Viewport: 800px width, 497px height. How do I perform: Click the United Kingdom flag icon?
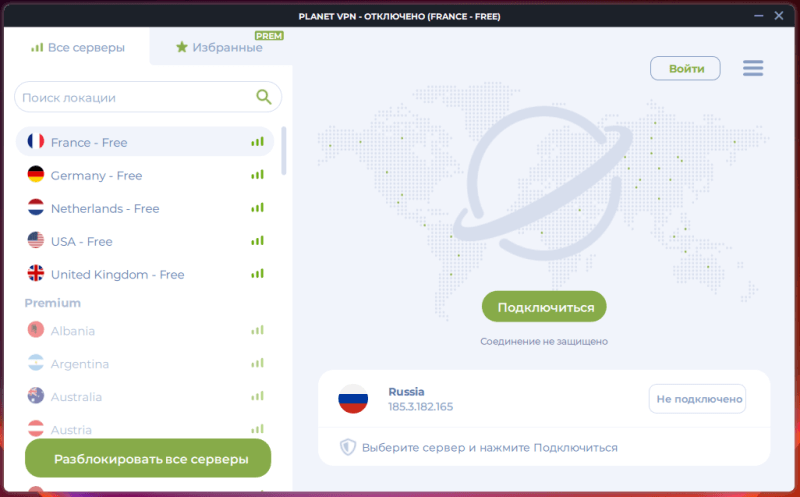pos(36,274)
